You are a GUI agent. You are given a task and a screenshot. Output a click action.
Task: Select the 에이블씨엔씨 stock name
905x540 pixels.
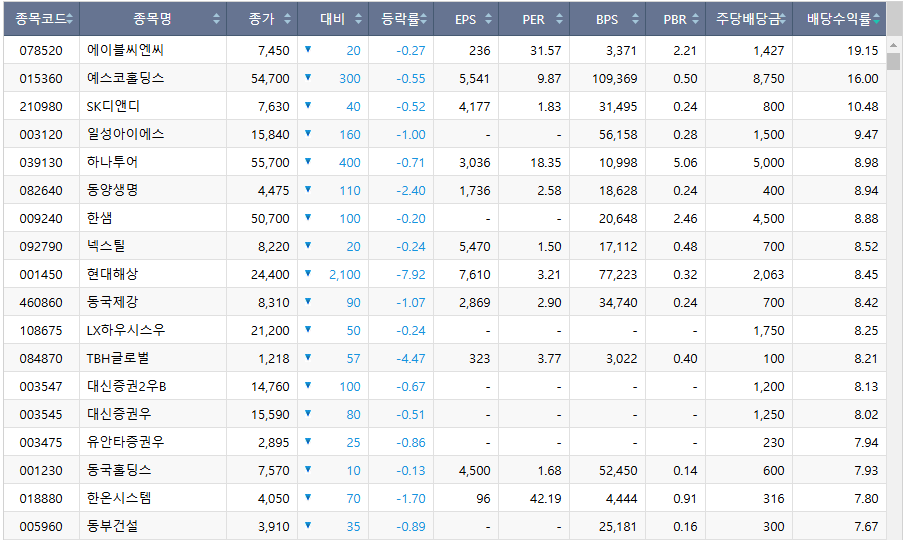point(125,50)
